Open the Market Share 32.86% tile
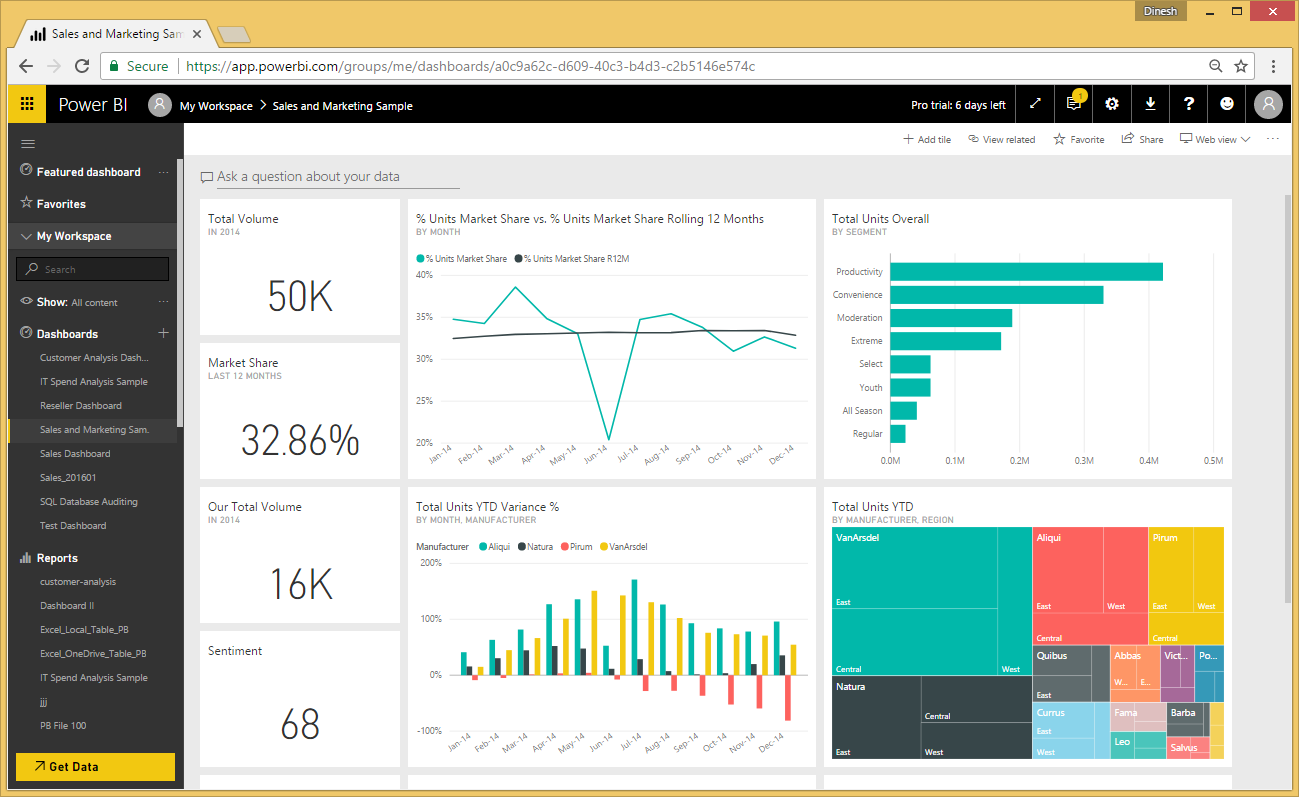This screenshot has height=797, width=1299. pyautogui.click(x=300, y=411)
